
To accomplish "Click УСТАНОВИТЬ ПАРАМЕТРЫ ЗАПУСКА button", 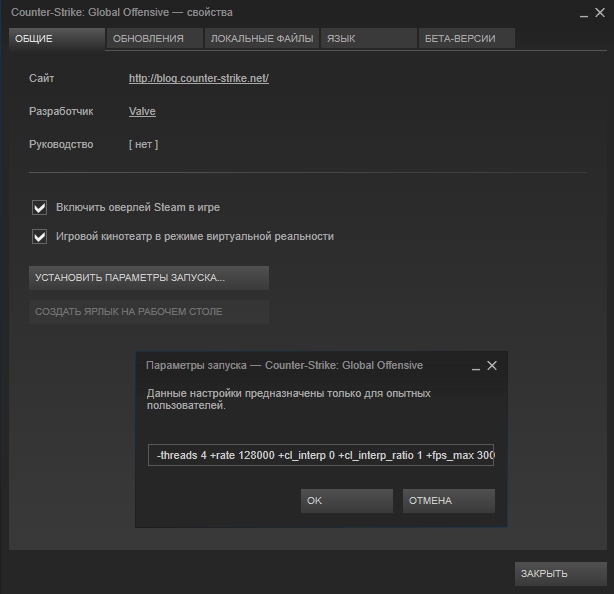I will pos(149,278).
